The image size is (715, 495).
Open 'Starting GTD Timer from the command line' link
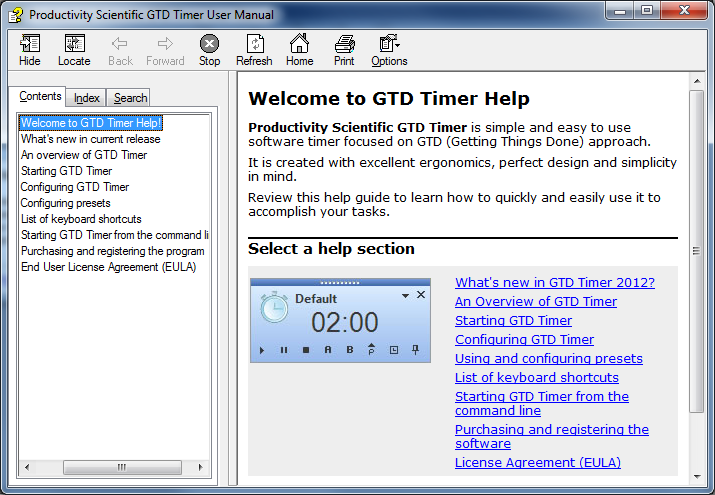(x=542, y=403)
